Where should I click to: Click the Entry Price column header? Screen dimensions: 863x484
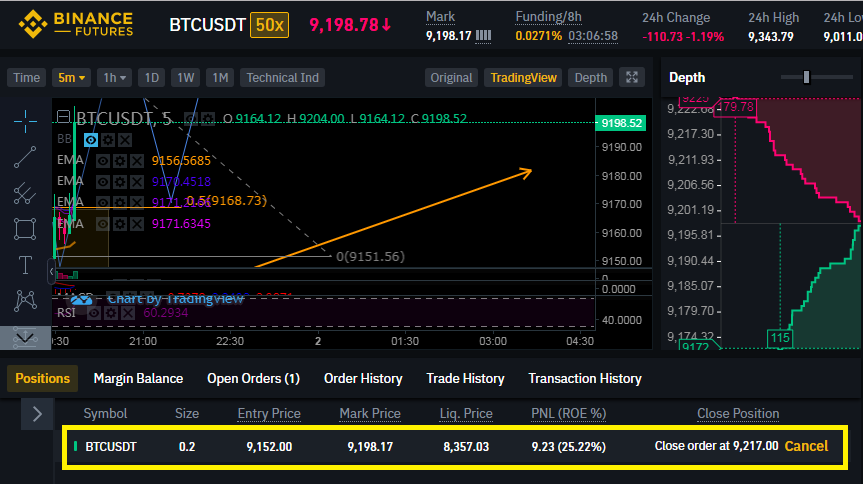click(x=269, y=414)
